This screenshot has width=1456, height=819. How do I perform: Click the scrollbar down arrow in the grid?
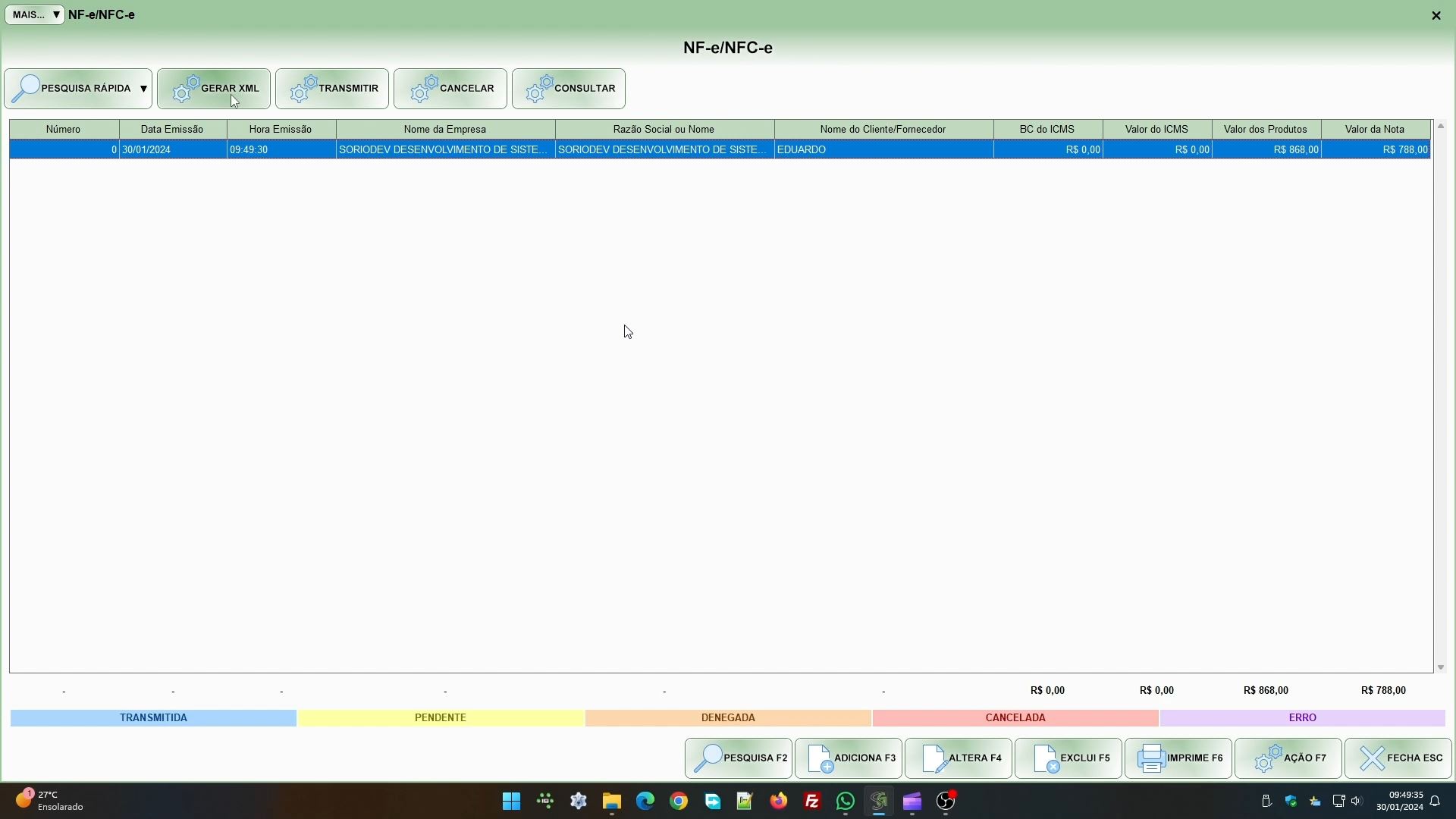(1440, 667)
